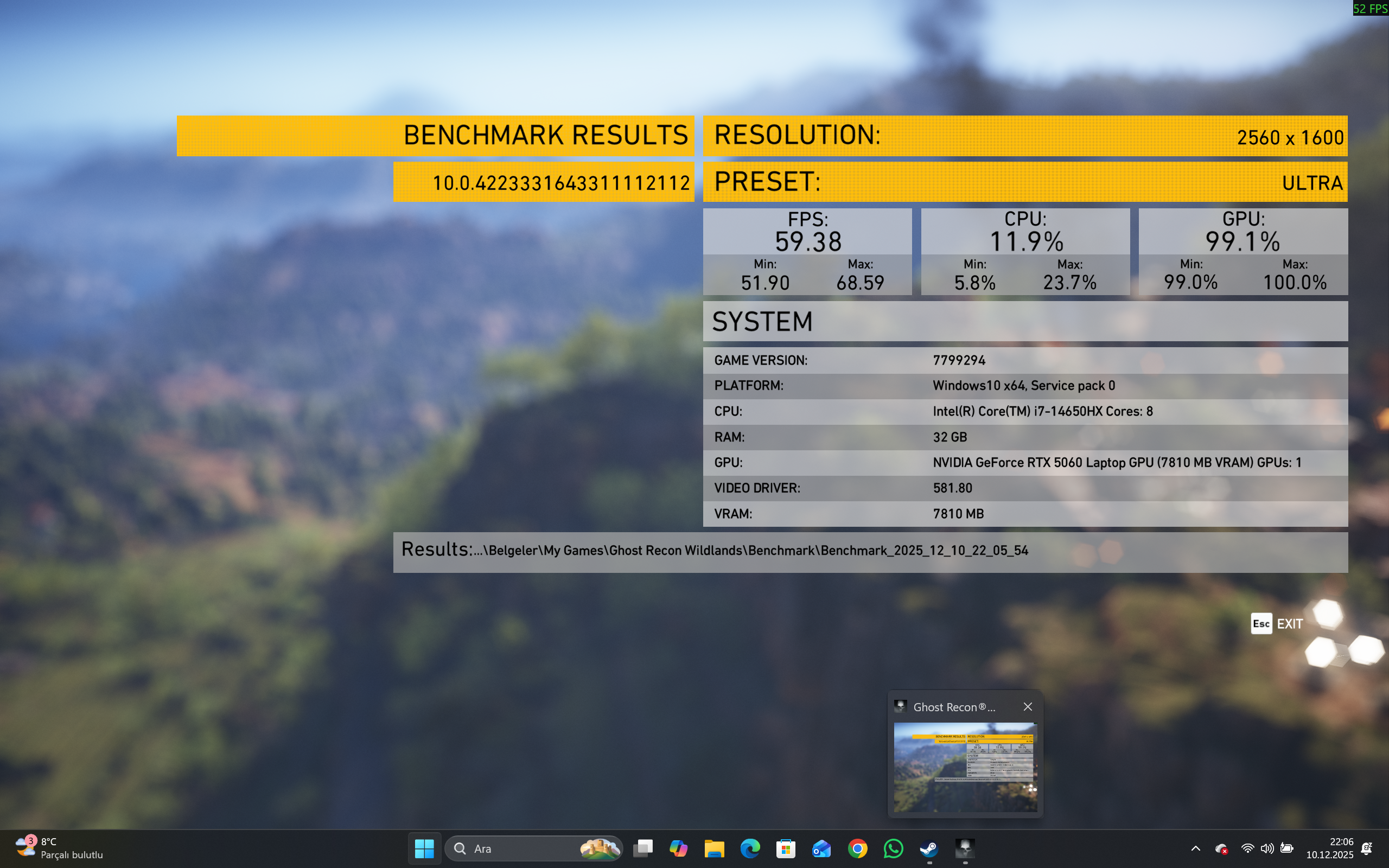Click the NVIDIA GeForce RTX 5060 entry

[1117, 463]
